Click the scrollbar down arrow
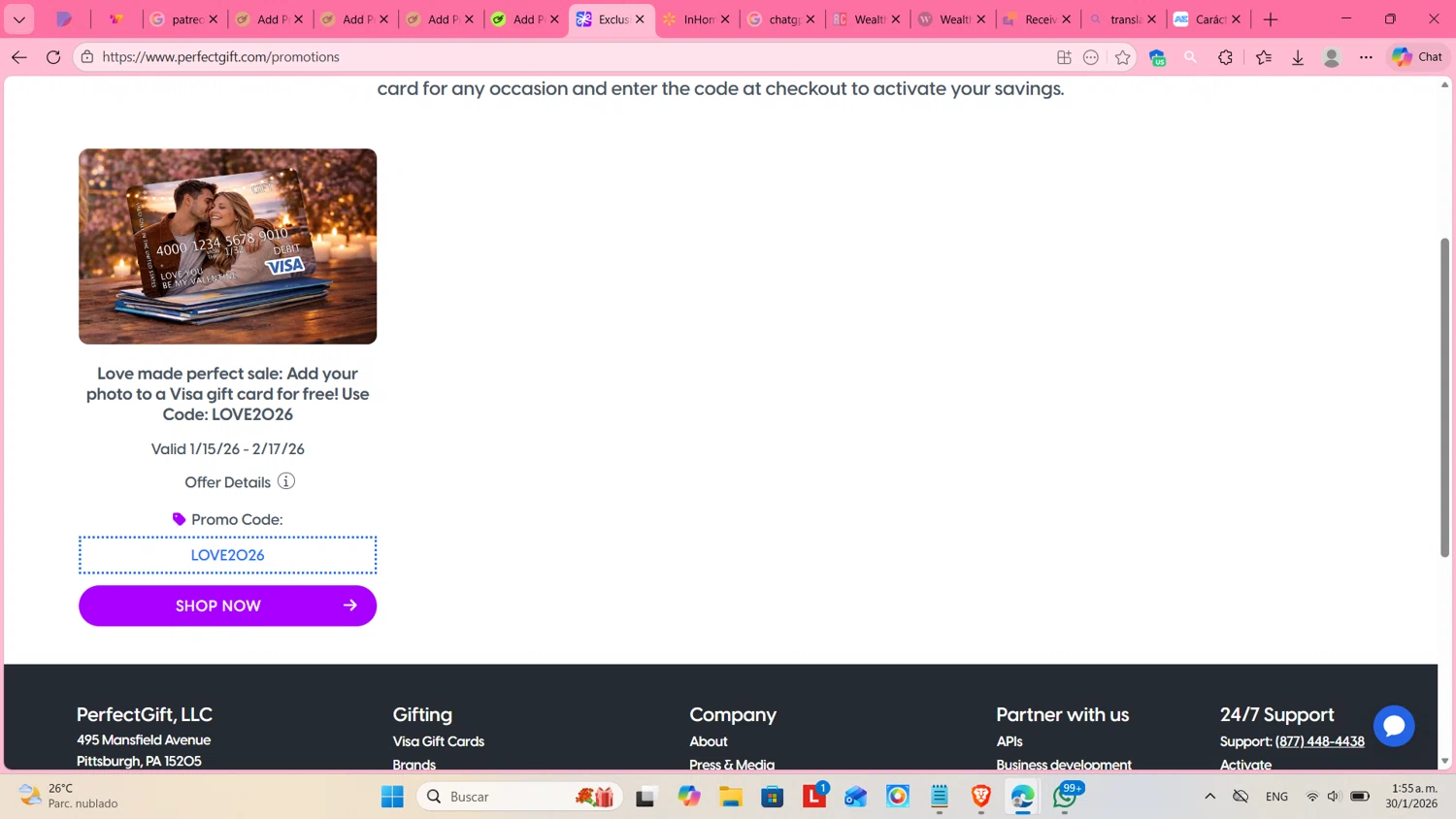The image size is (1456, 819). coord(1444,762)
